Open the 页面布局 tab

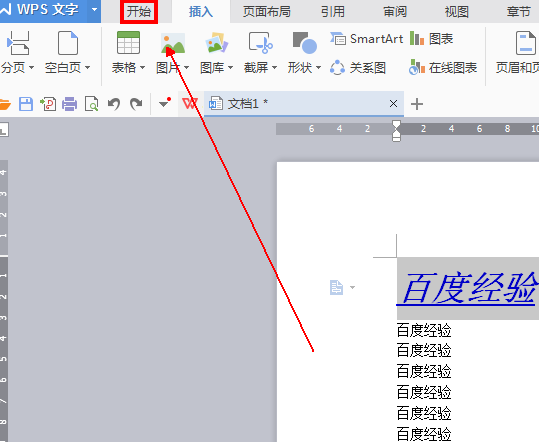tap(267, 12)
